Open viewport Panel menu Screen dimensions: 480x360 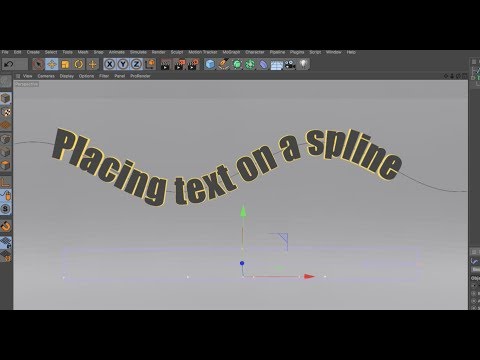click(x=119, y=76)
